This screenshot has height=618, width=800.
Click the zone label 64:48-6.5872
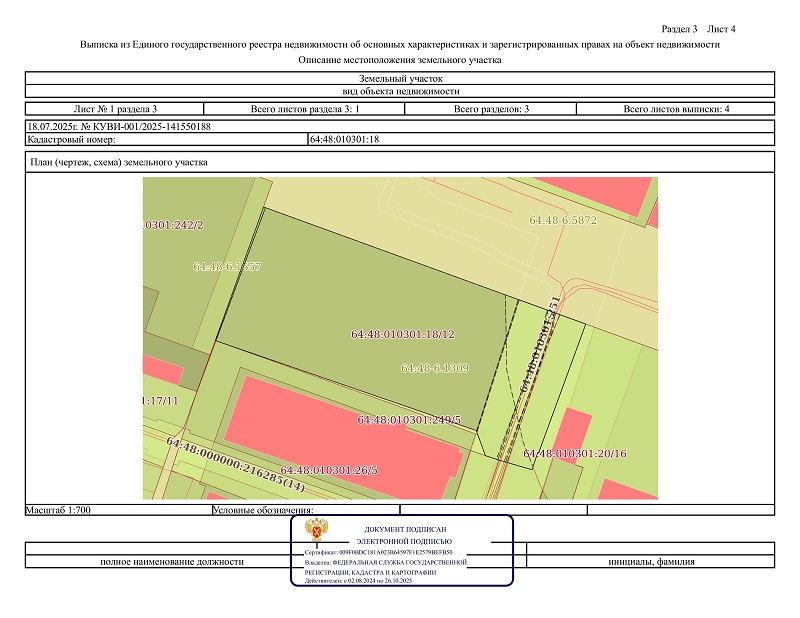click(562, 219)
